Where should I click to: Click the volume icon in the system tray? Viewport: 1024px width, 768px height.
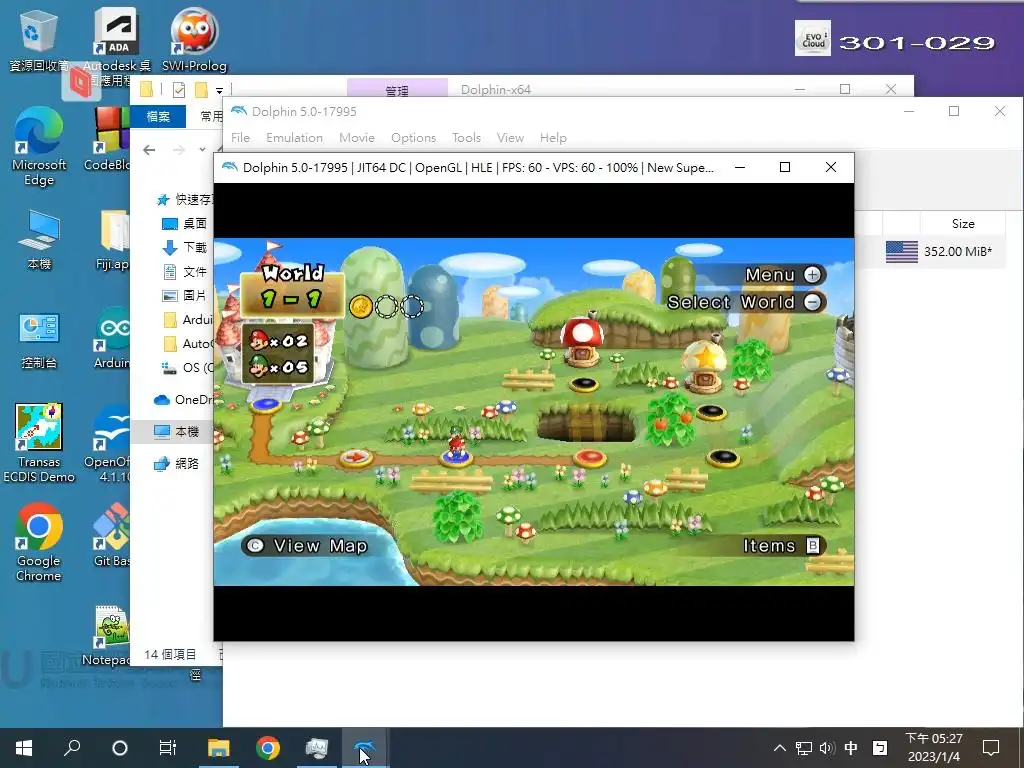(827, 748)
